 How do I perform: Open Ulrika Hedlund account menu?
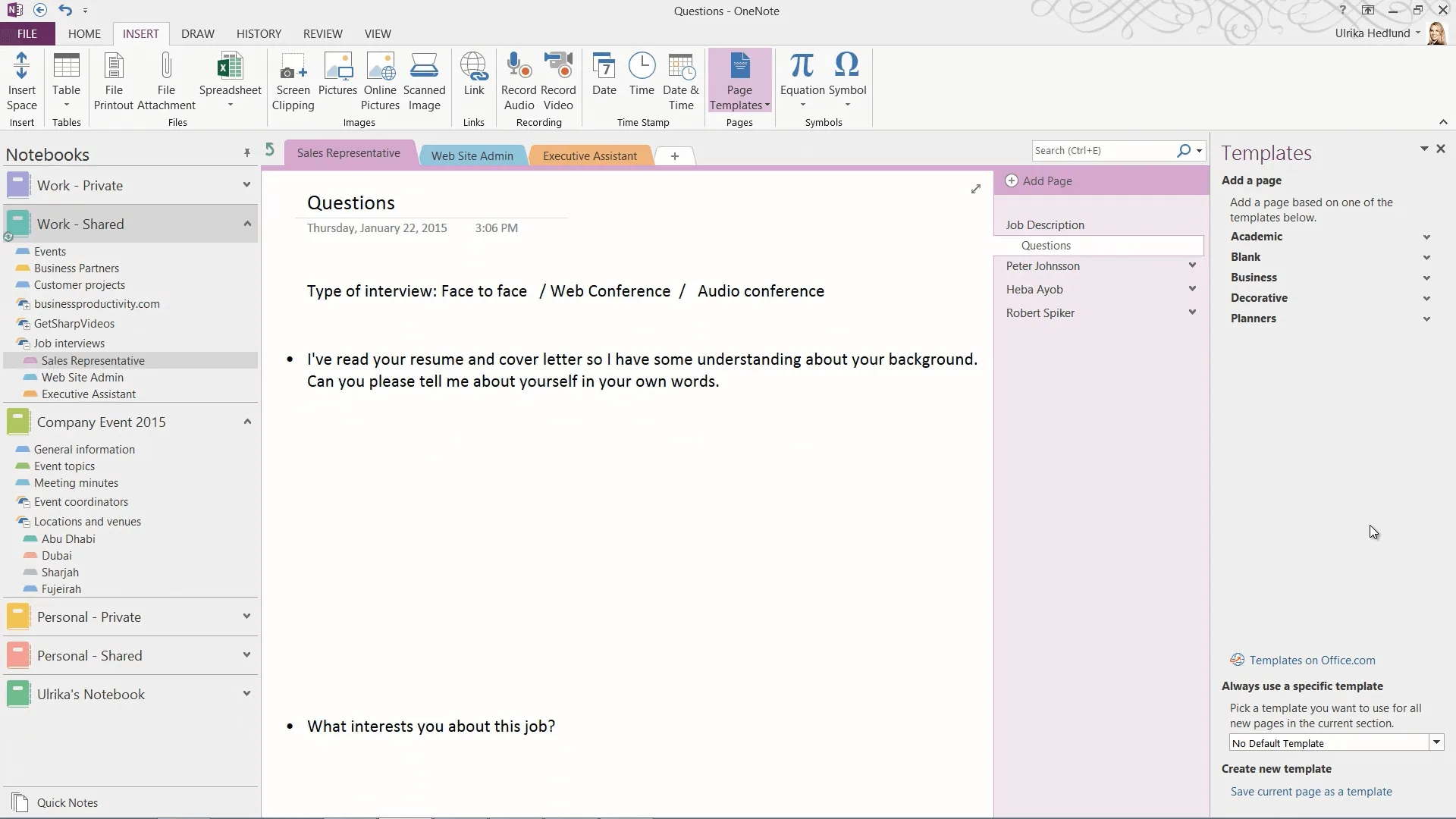(x=1378, y=33)
